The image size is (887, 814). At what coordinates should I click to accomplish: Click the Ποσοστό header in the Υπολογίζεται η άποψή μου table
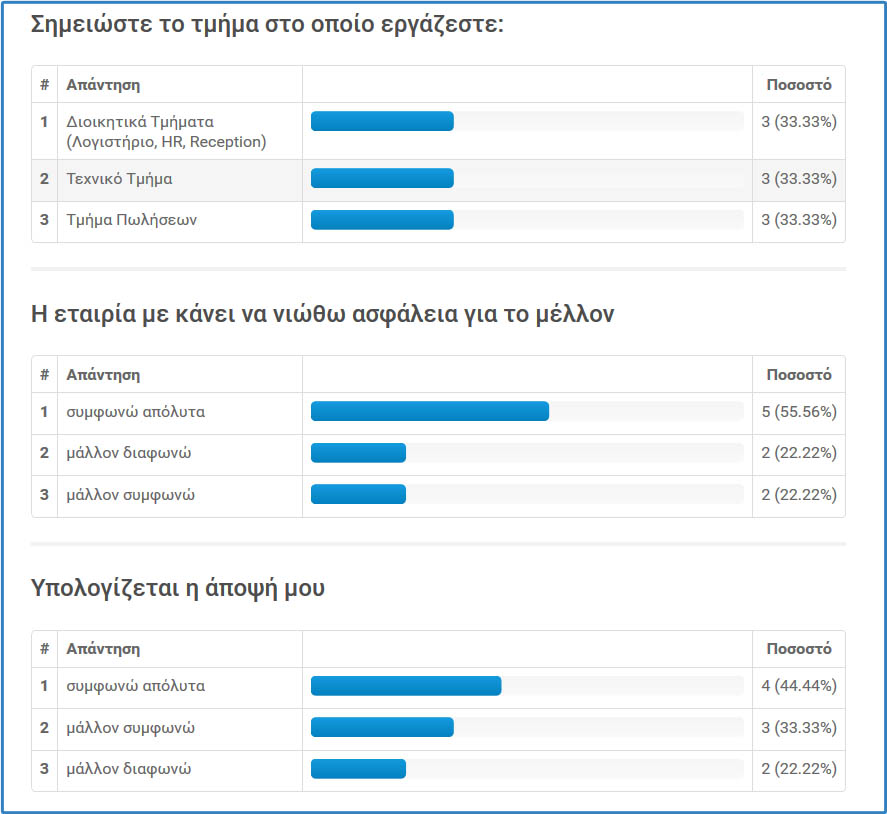point(798,649)
